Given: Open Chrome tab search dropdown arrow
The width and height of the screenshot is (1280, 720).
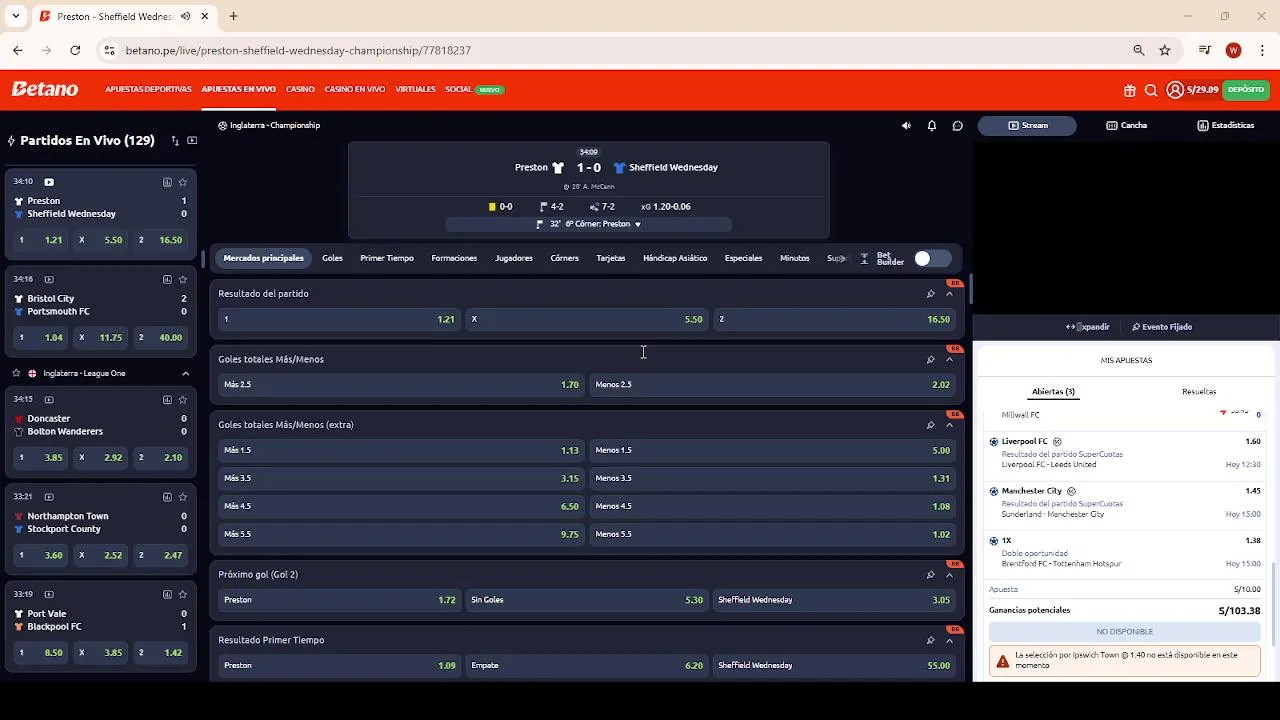Looking at the screenshot, I should point(15,16).
